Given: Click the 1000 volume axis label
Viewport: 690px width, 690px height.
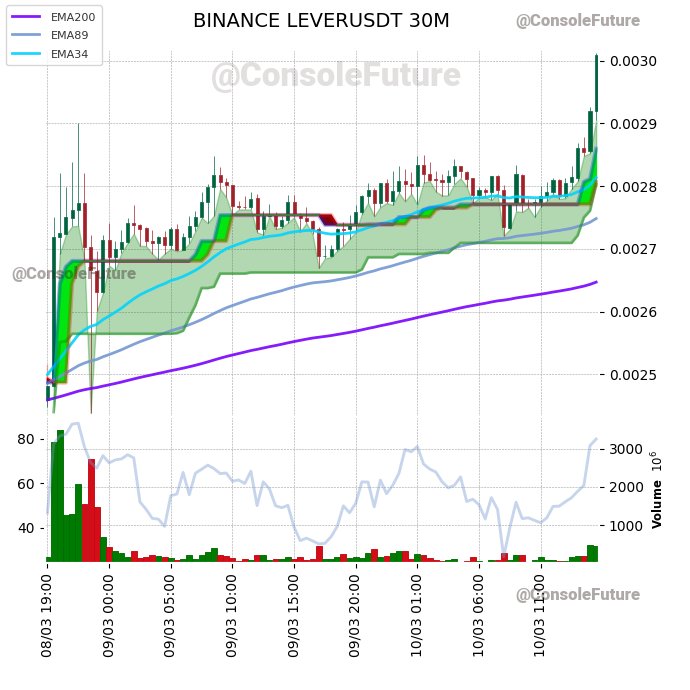Looking at the screenshot, I should (x=626, y=526).
